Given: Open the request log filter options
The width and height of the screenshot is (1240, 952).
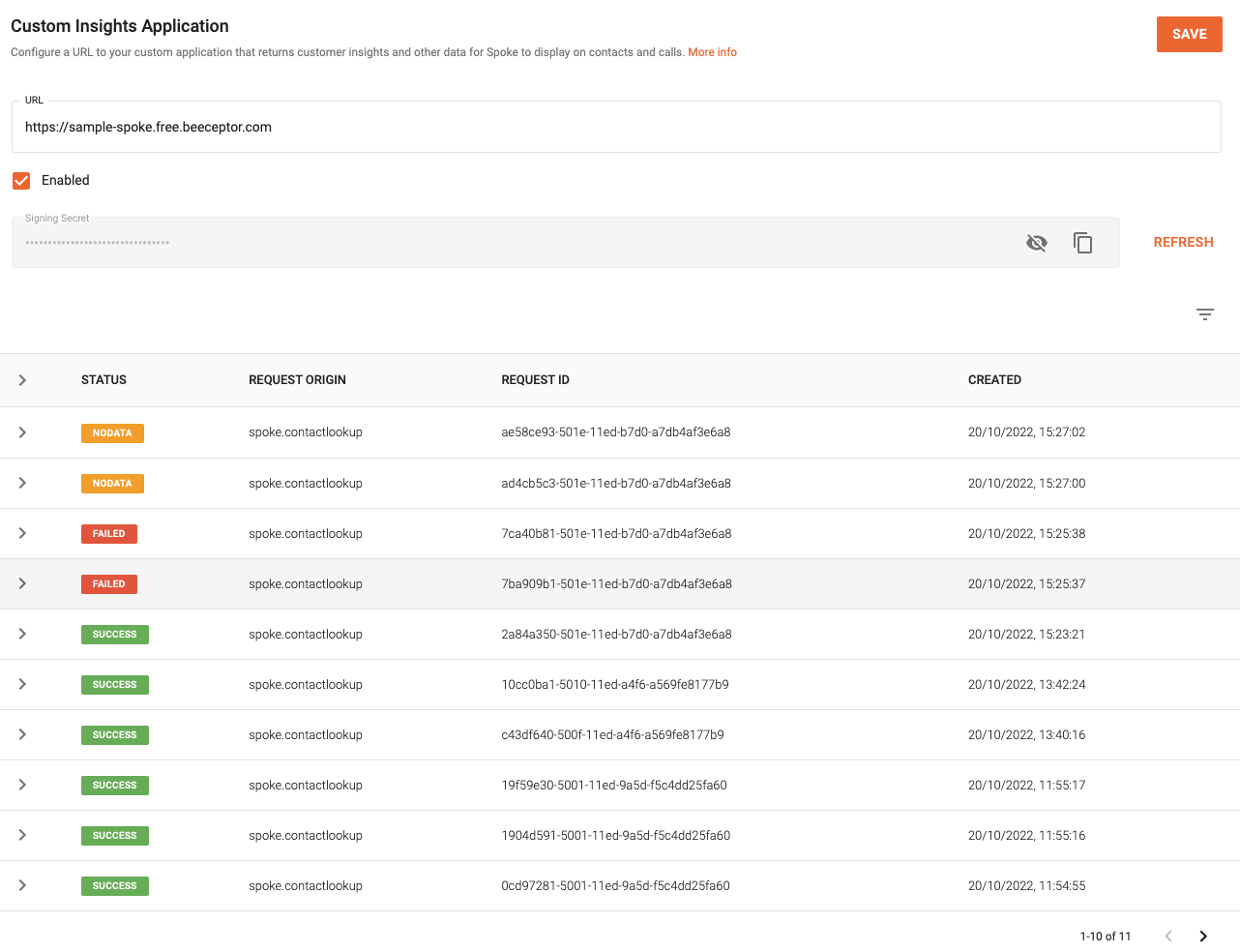Looking at the screenshot, I should click(1204, 314).
